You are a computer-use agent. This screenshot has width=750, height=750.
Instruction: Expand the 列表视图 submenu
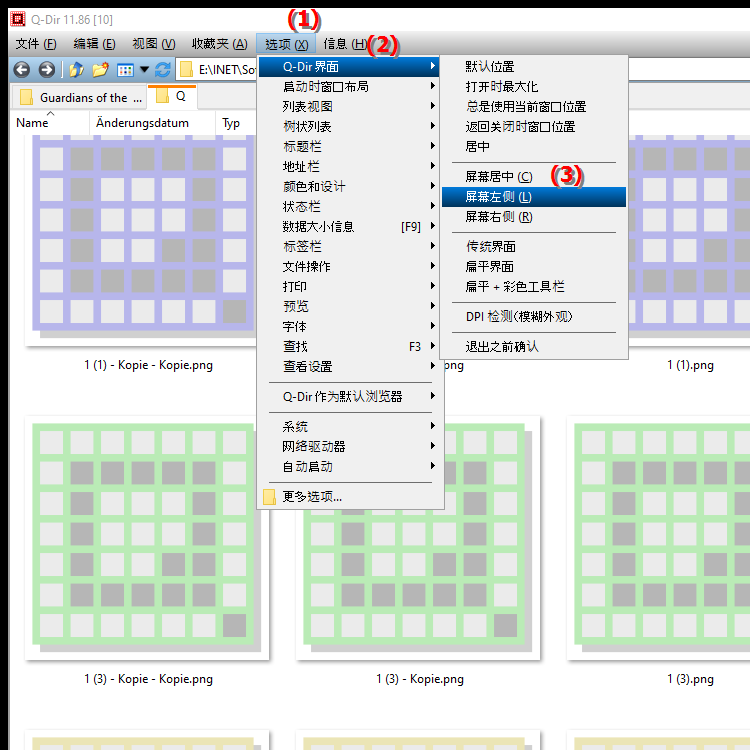tap(349, 107)
